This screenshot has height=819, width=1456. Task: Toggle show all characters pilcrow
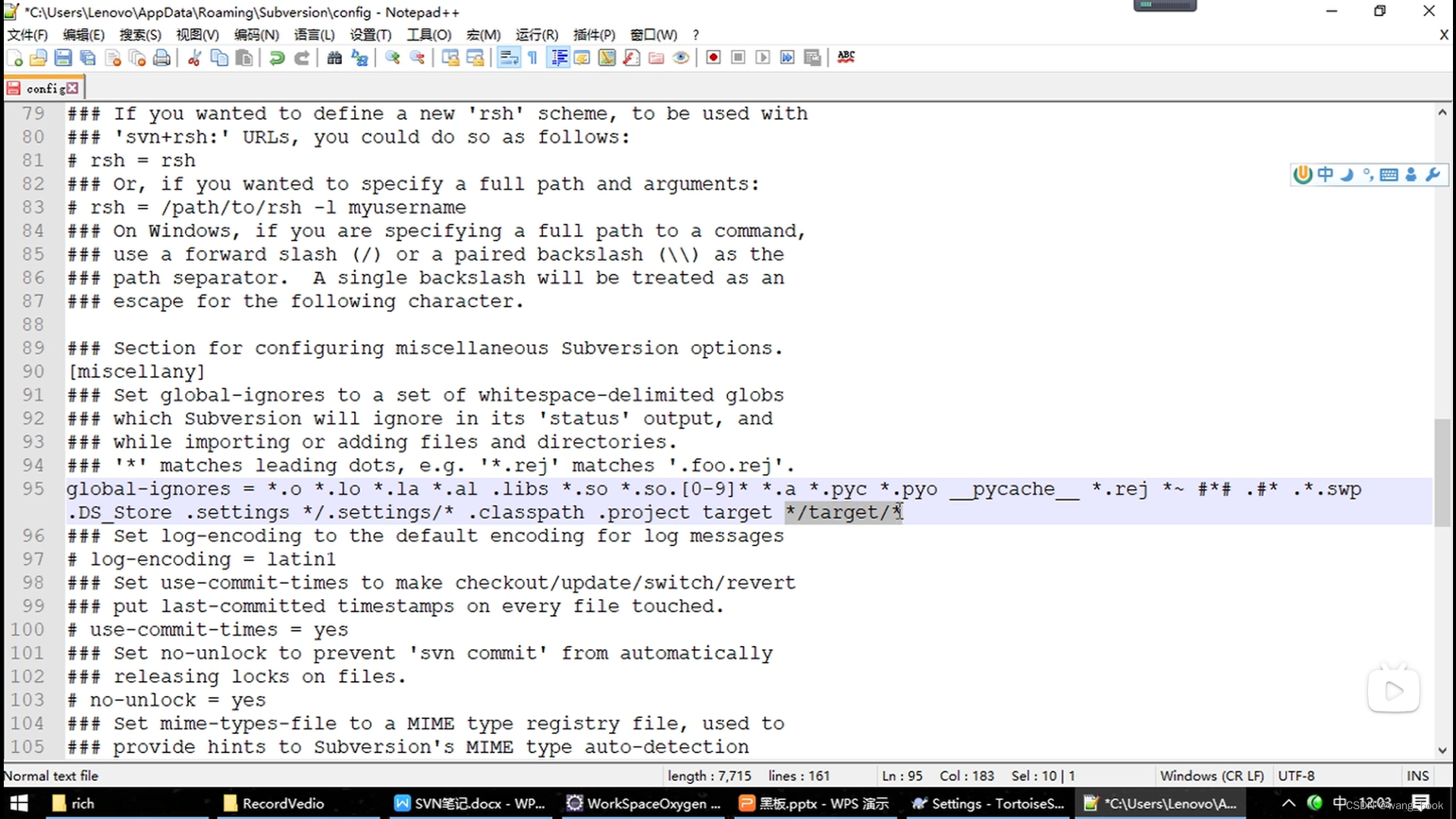pyautogui.click(x=533, y=58)
